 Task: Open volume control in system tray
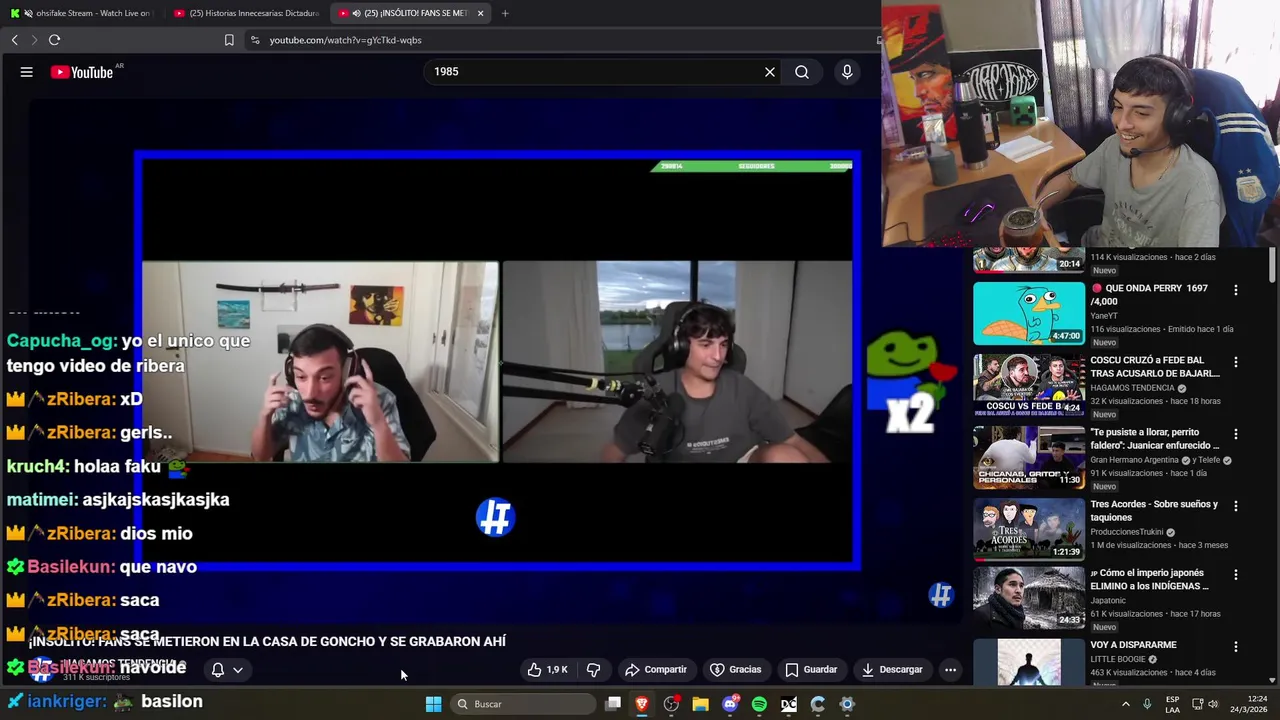point(1213,704)
